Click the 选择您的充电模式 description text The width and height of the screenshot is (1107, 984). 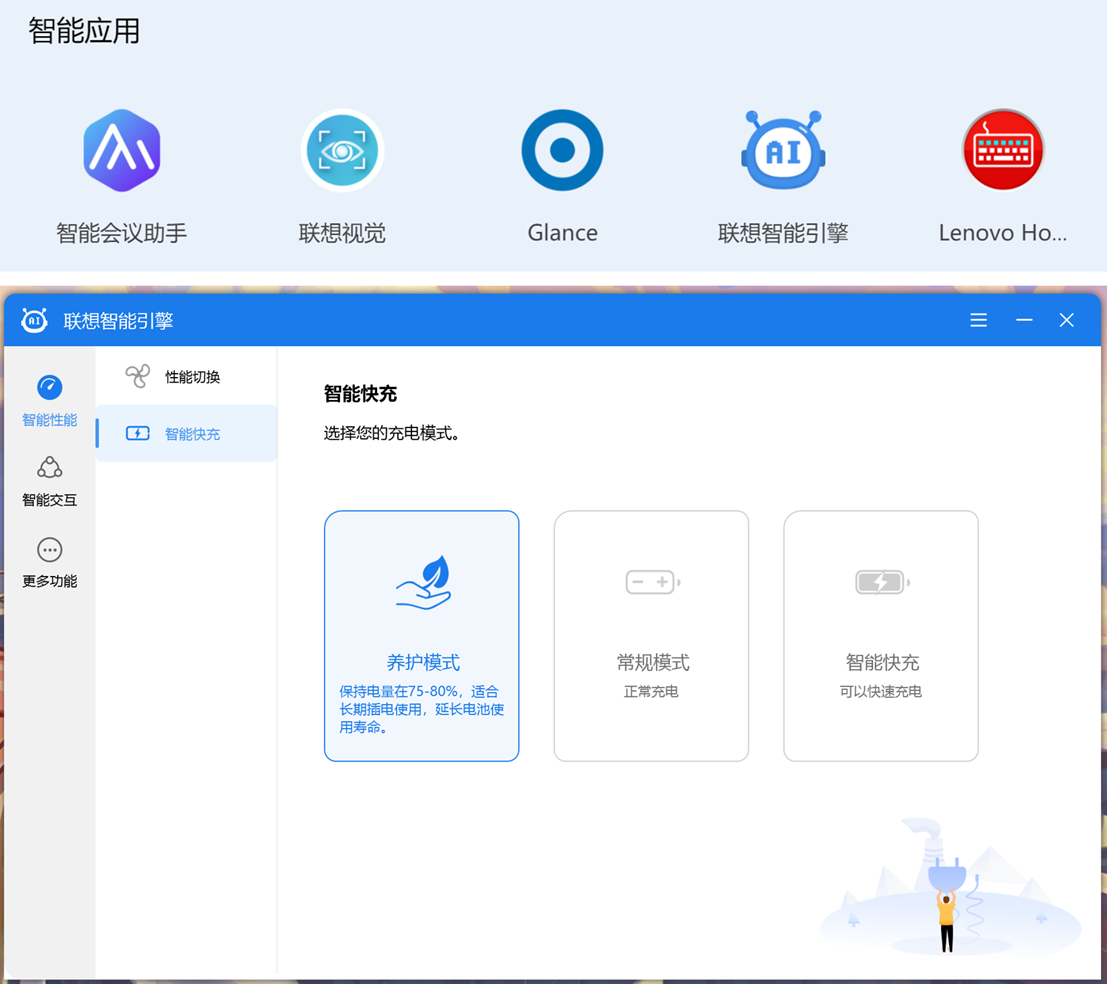pyautogui.click(x=392, y=433)
